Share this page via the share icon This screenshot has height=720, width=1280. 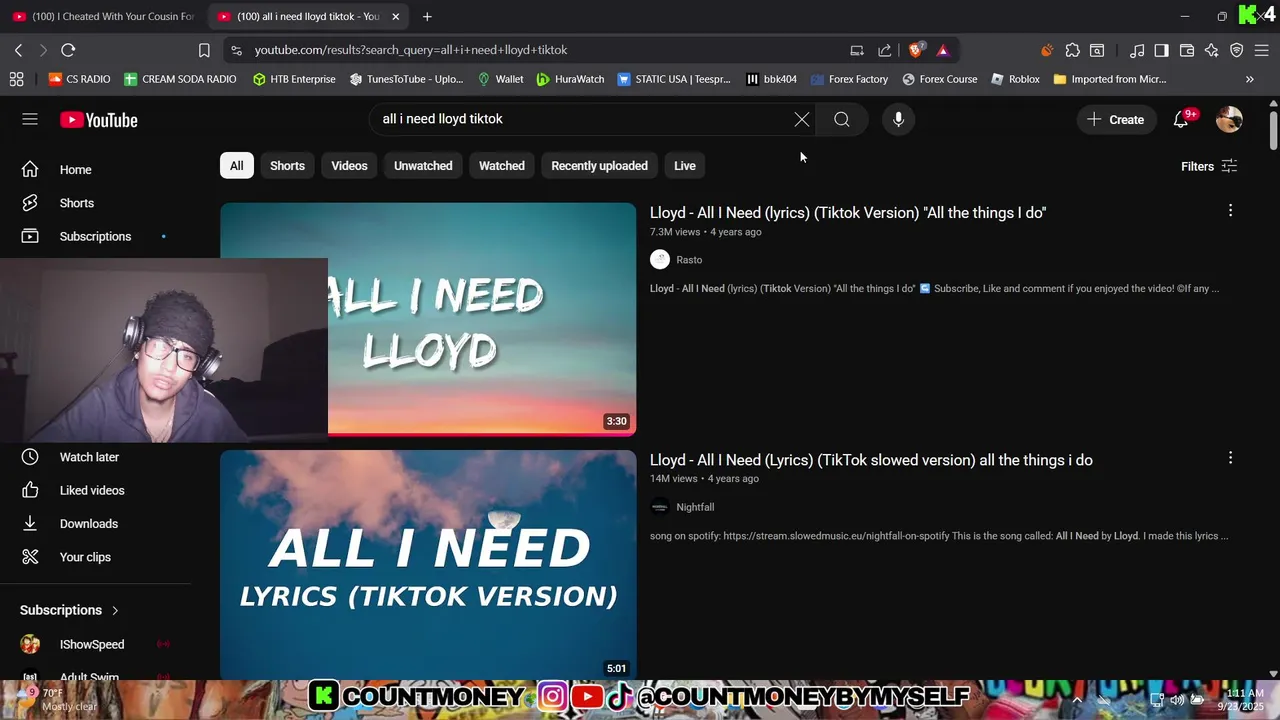coord(885,50)
